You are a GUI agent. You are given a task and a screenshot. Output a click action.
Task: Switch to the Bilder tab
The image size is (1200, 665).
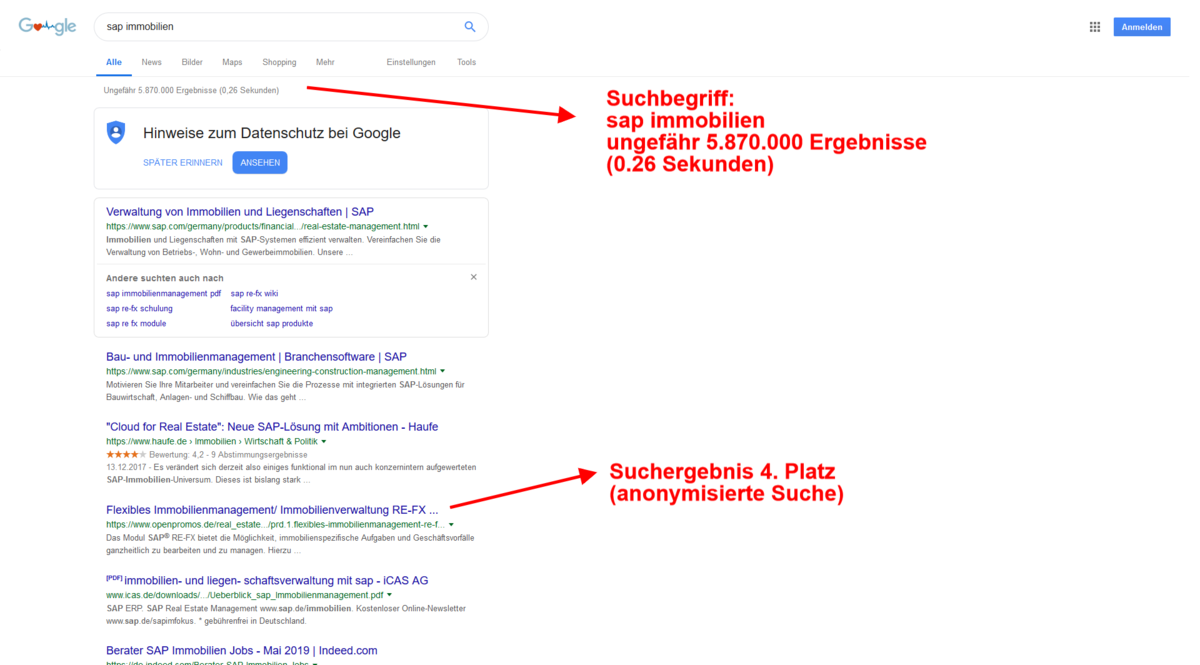(x=192, y=61)
